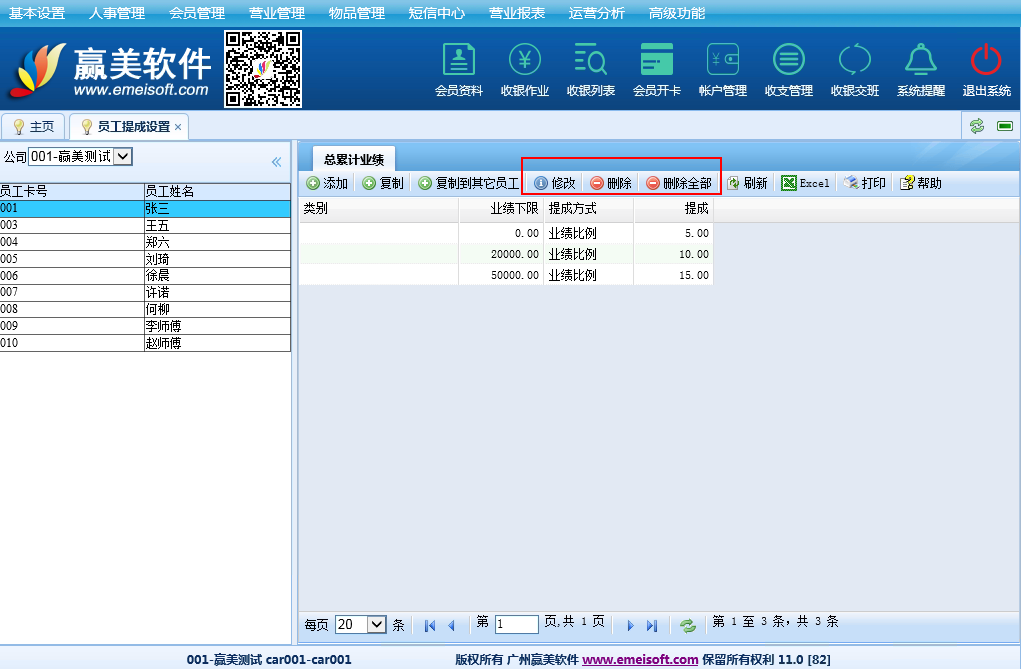
Task: Click the 收银作业 cashier icon
Action: [524, 61]
